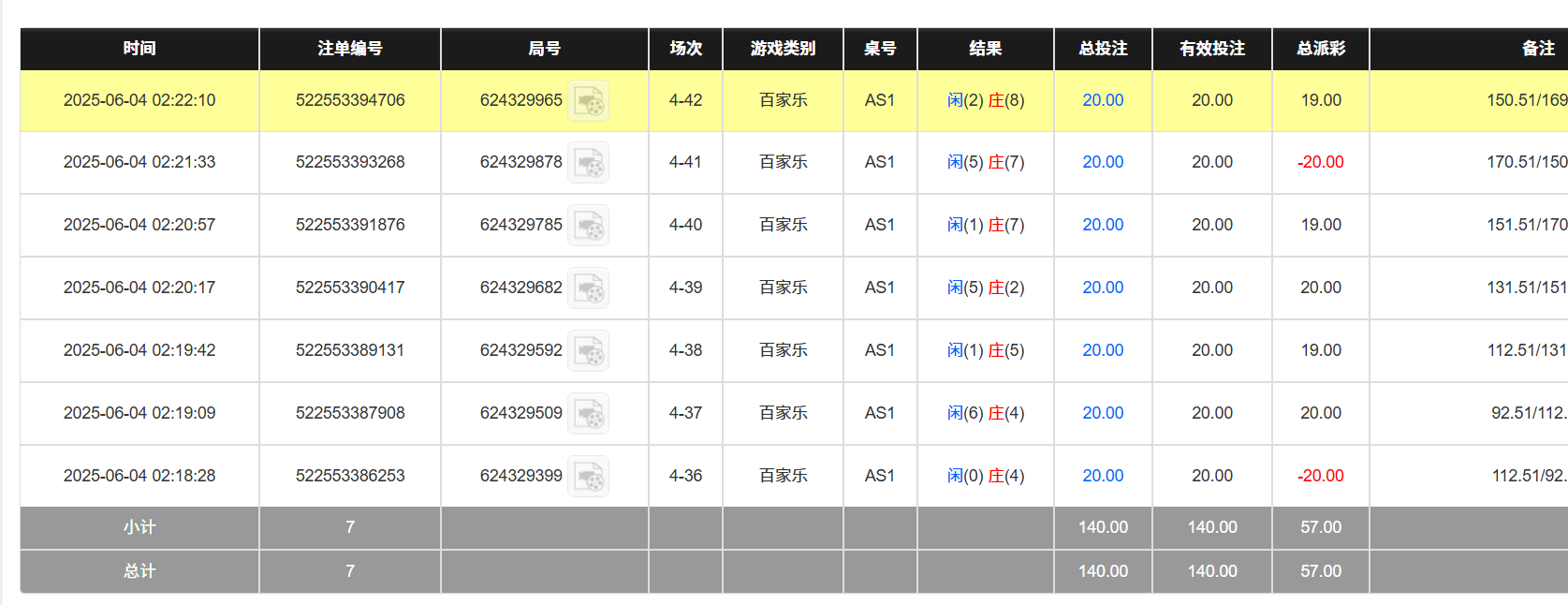
Task: Select the 闲(0) 庄(4) result entry
Action: [x=986, y=476]
